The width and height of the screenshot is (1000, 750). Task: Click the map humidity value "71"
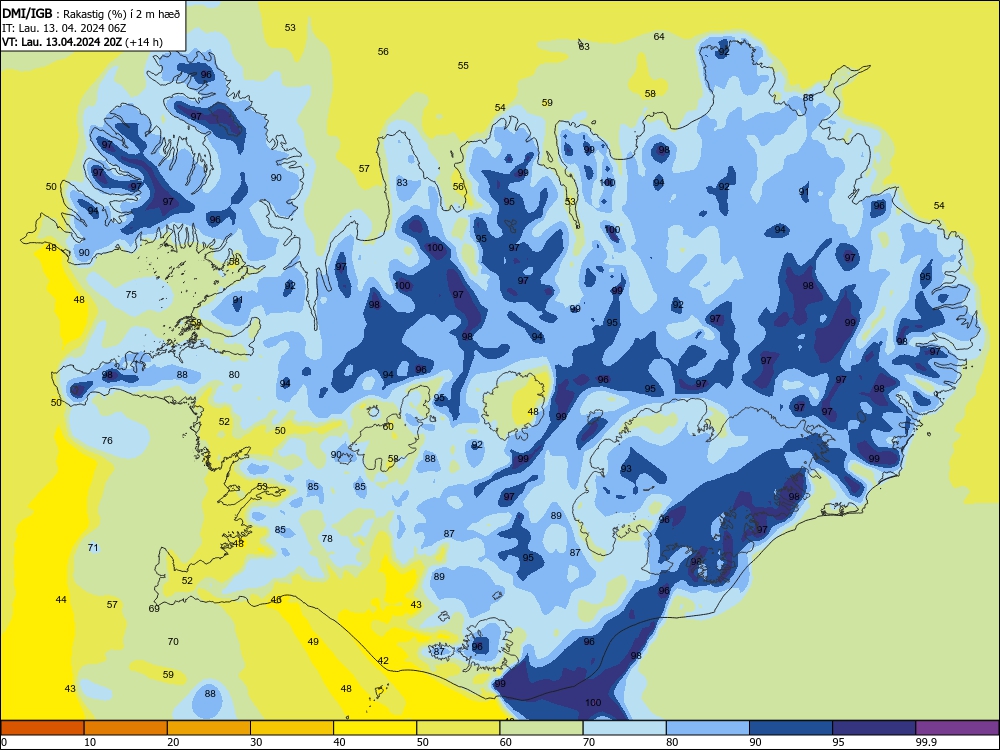[92, 547]
